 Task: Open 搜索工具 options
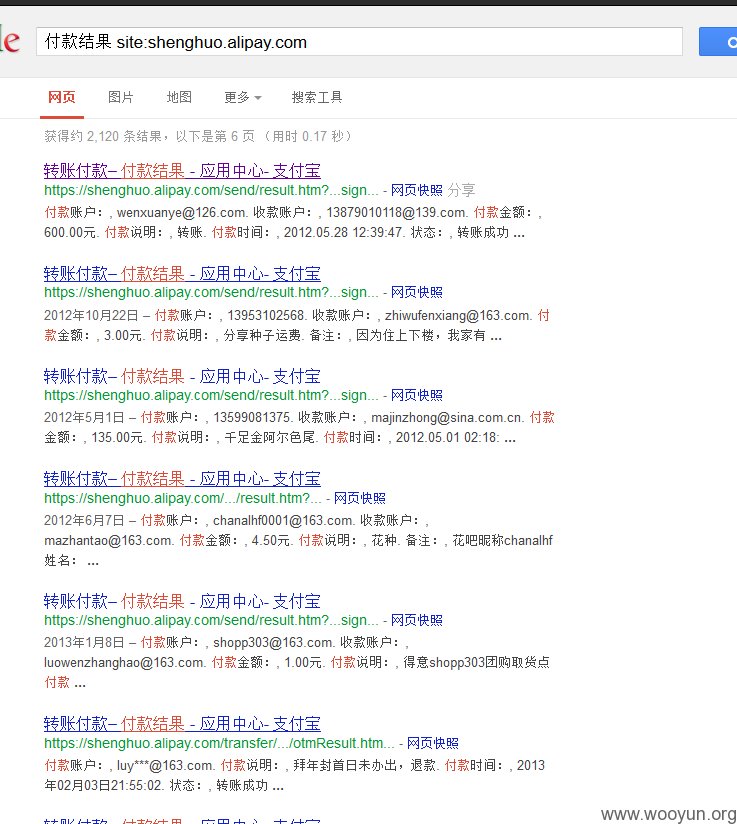(x=317, y=97)
